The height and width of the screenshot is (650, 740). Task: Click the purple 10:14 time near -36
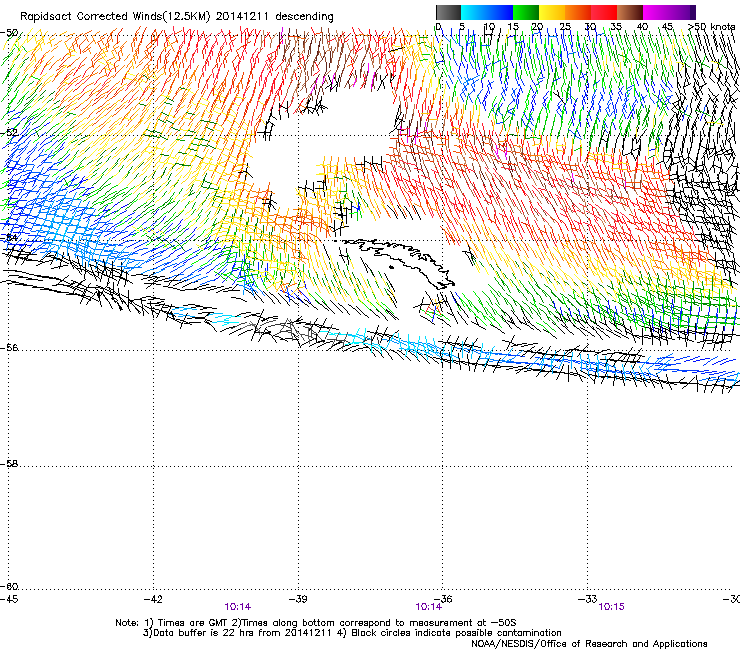pyautogui.click(x=429, y=607)
